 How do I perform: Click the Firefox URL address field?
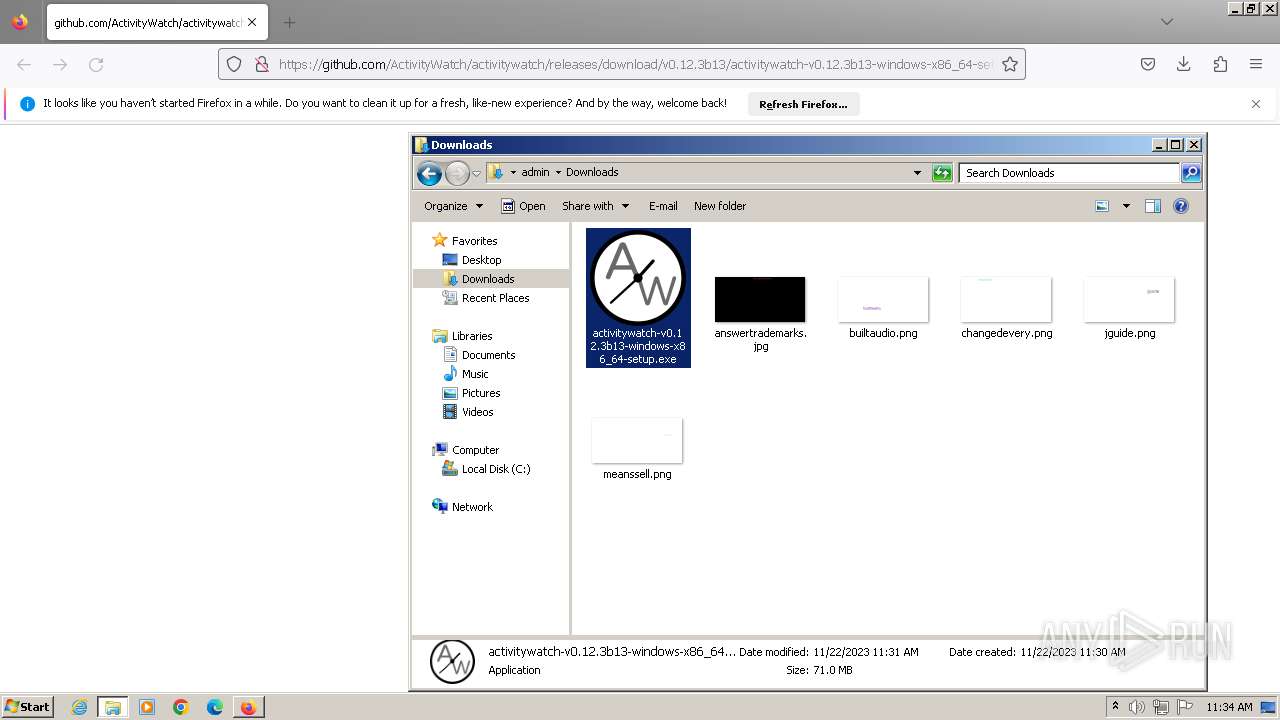coord(635,64)
